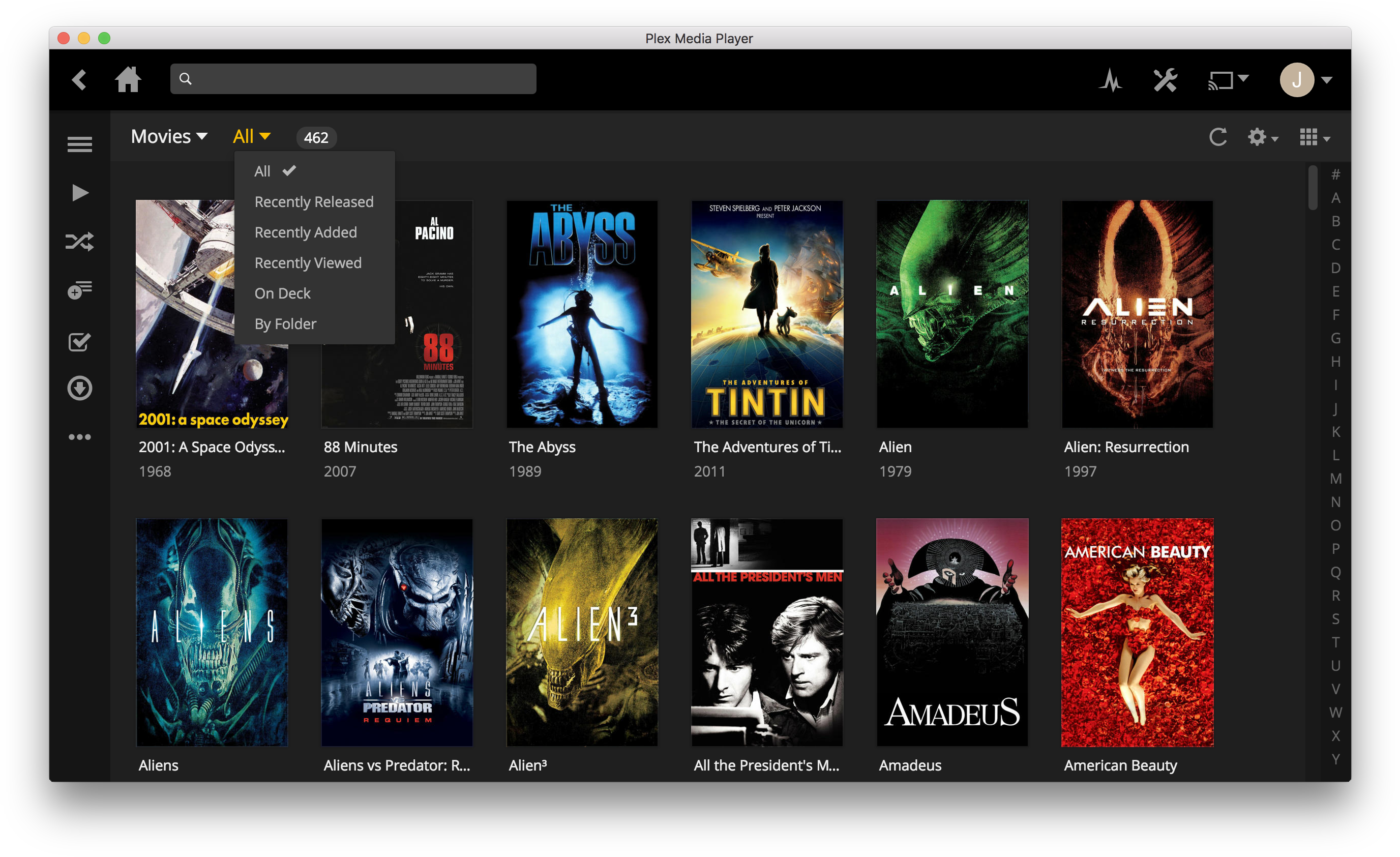Jump to letter A in index

(x=1336, y=198)
